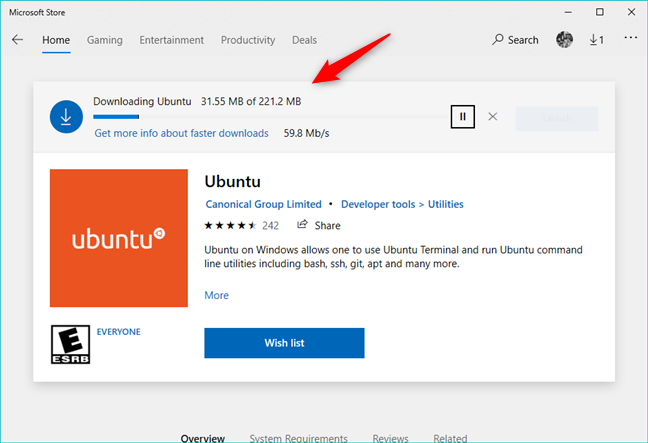Add Ubuntu to Wish list
Viewport: 648px width, 443px height.
[x=284, y=343]
